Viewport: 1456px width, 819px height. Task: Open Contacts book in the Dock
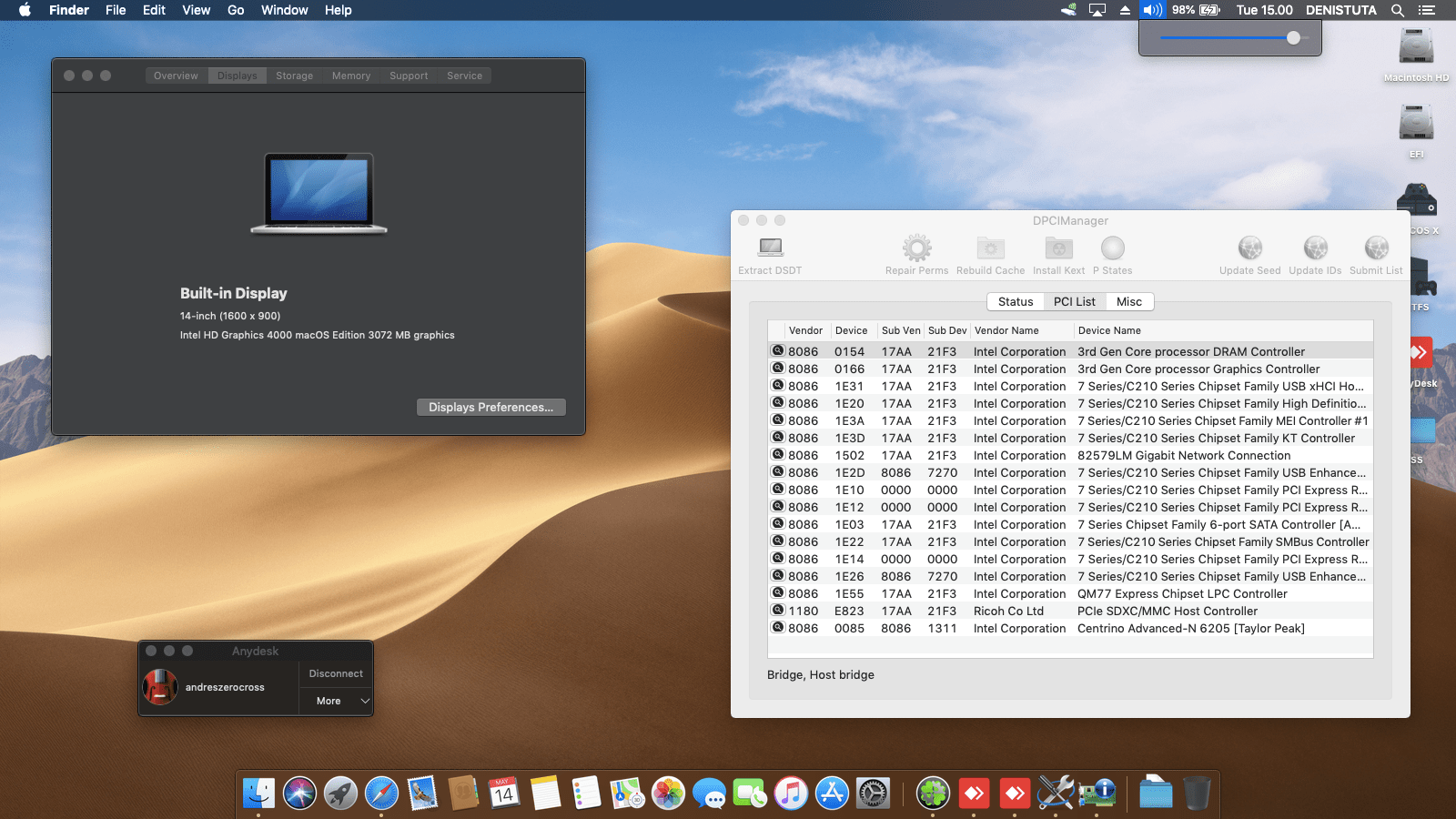(463, 794)
